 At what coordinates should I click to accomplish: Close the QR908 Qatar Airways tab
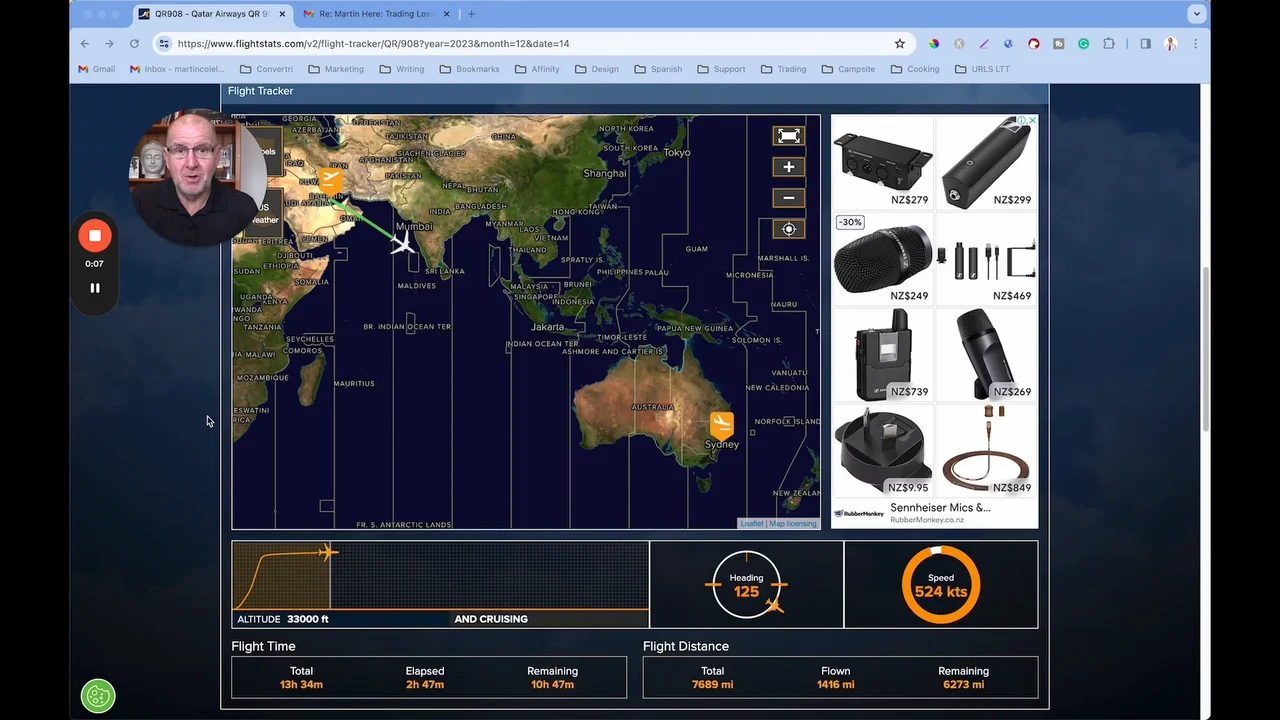point(282,14)
